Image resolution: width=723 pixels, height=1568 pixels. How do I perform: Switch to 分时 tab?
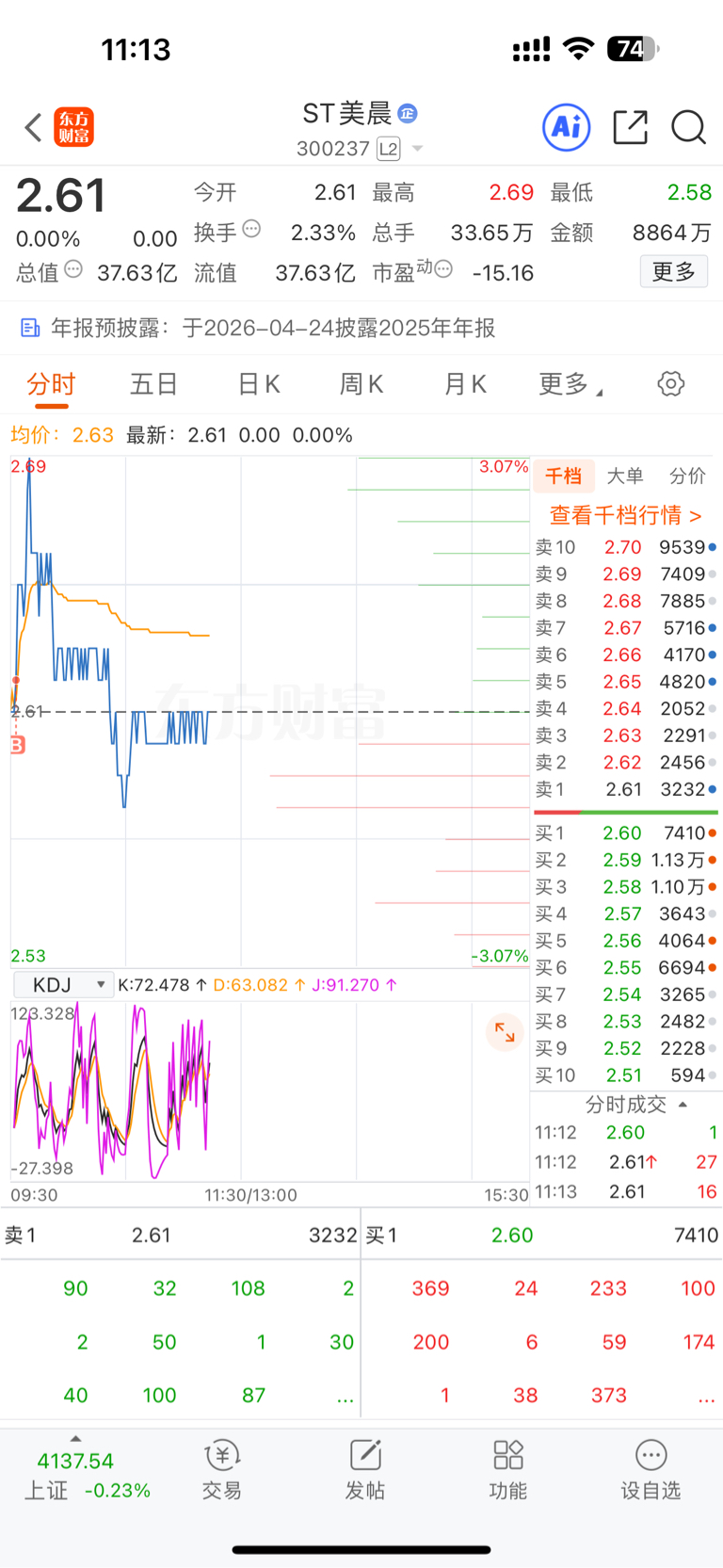[x=51, y=384]
